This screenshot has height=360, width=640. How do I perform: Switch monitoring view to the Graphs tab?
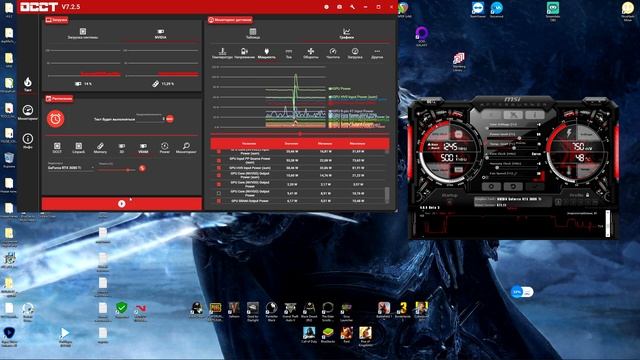coord(347,33)
